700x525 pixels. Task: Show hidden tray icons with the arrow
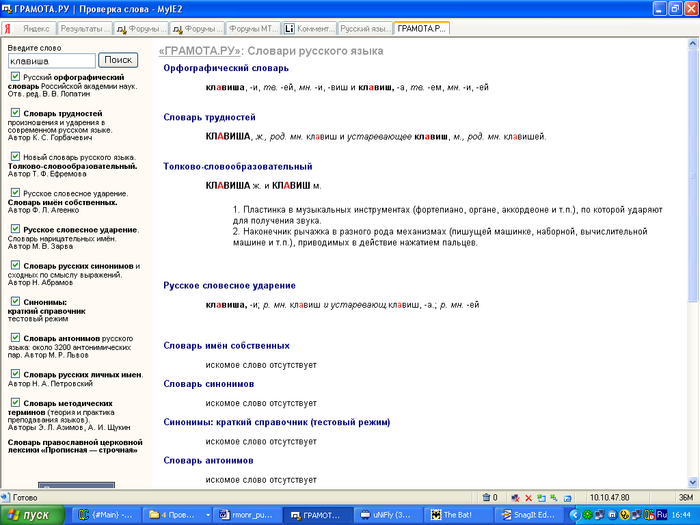pyautogui.click(x=575, y=515)
